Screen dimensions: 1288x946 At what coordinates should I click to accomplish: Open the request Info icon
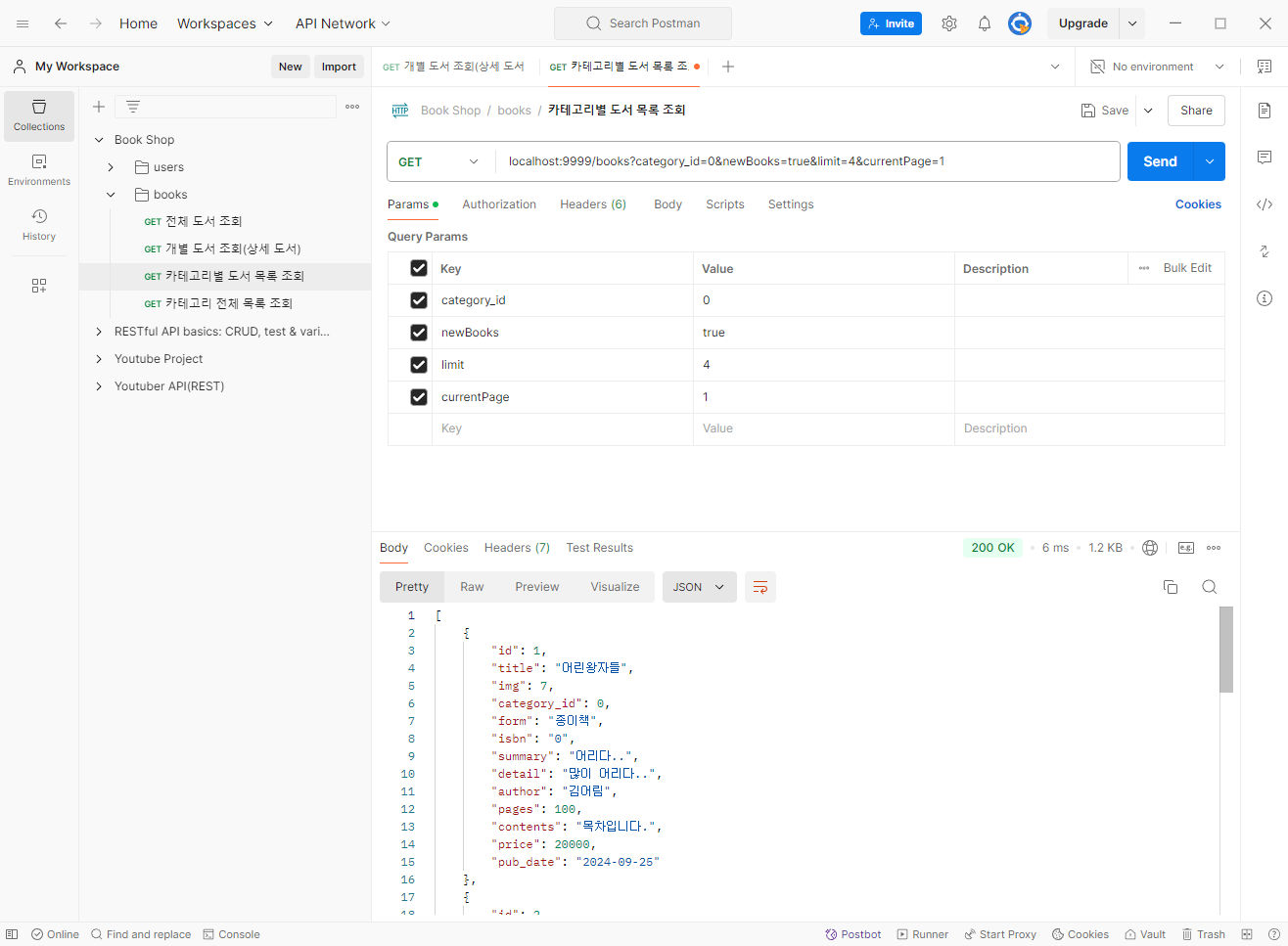1265,298
